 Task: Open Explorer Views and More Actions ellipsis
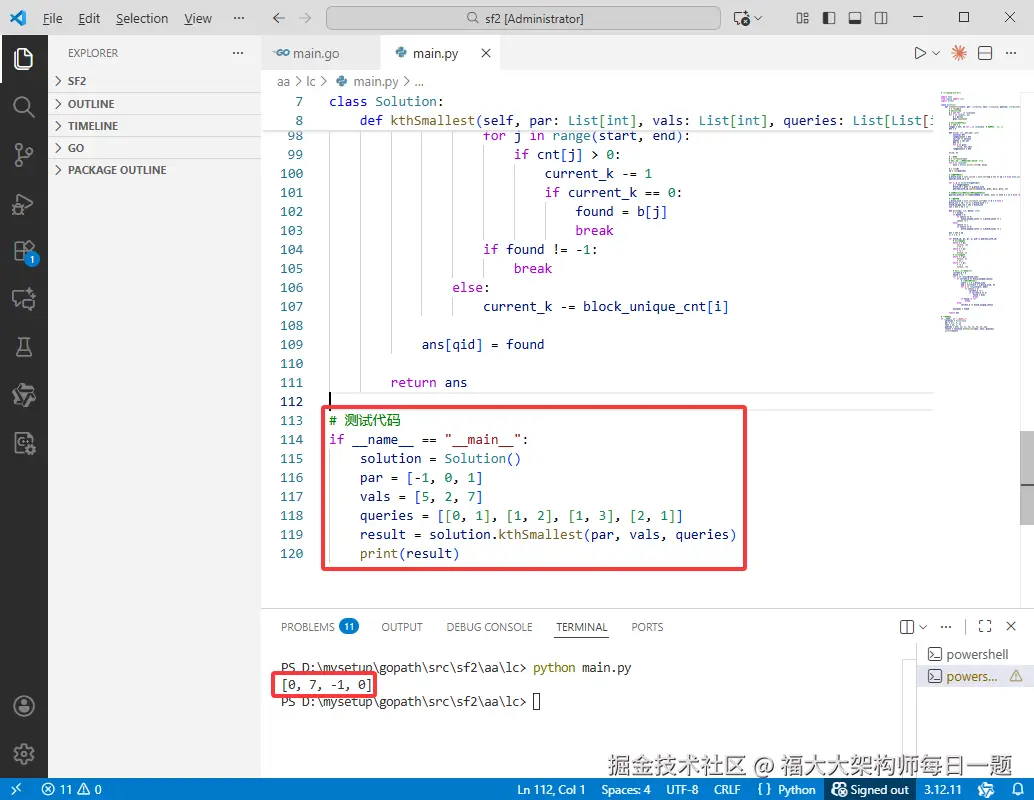pos(238,53)
